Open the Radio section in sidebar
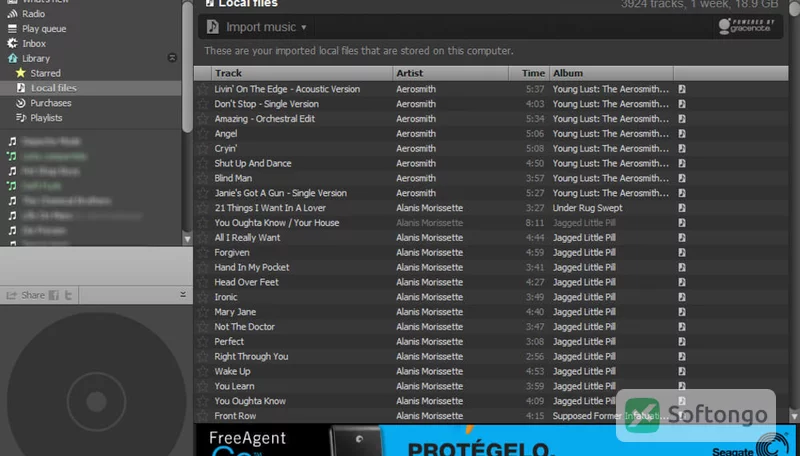The height and width of the screenshot is (456, 800). pyautogui.click(x=33, y=14)
